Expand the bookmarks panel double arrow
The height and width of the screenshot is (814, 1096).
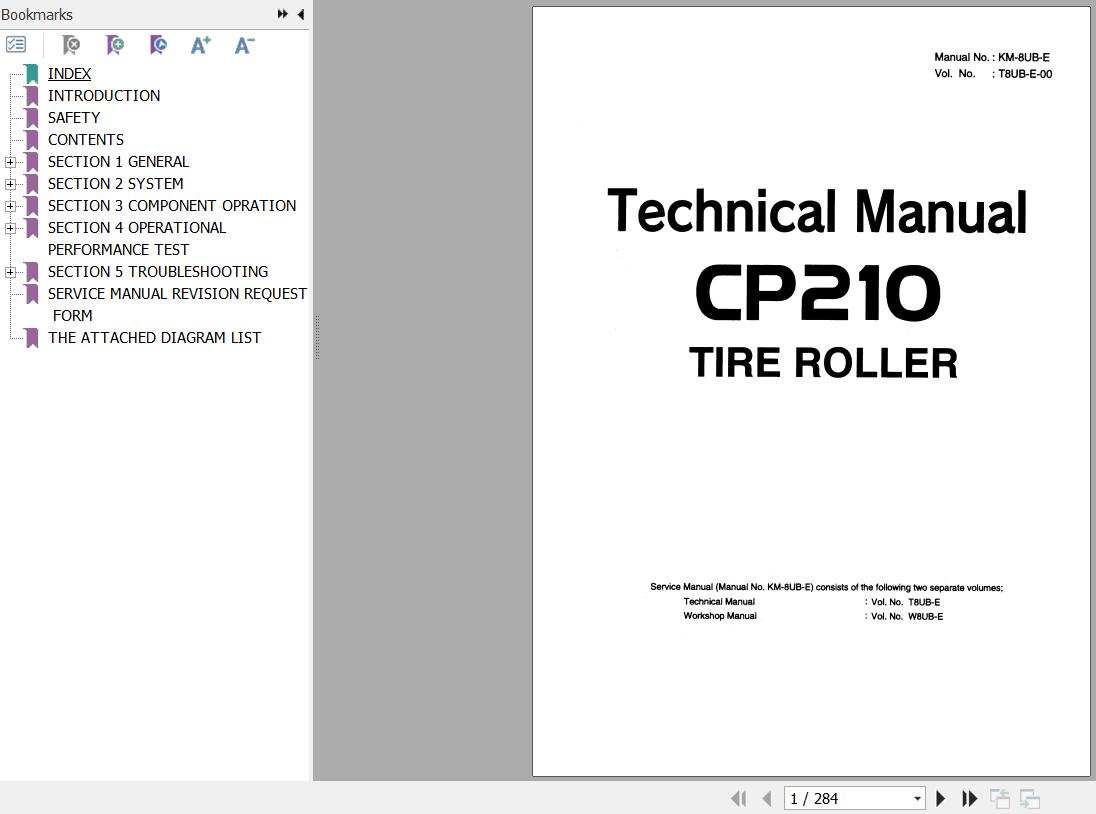pos(282,14)
